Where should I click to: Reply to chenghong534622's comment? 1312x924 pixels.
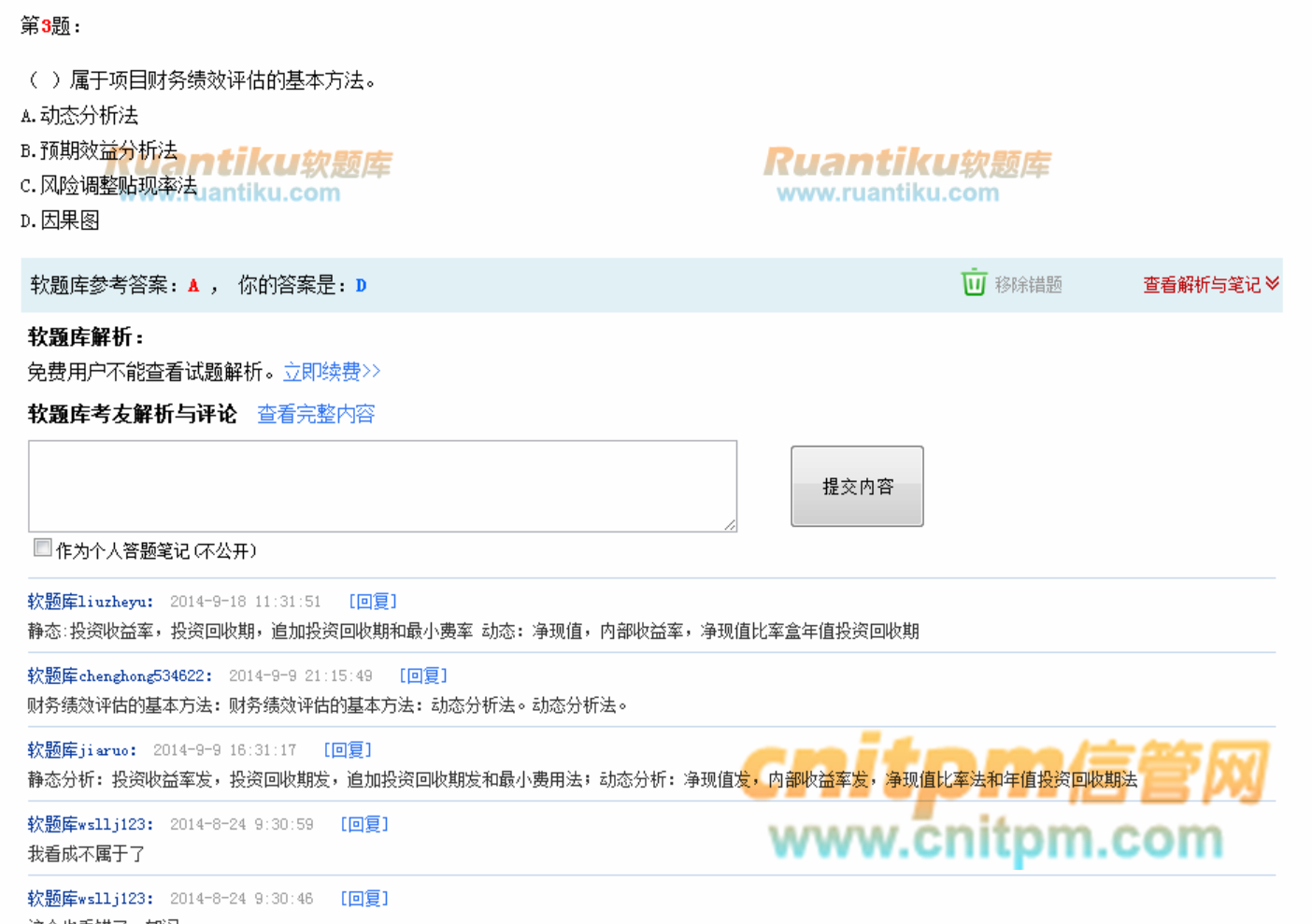tap(423, 675)
